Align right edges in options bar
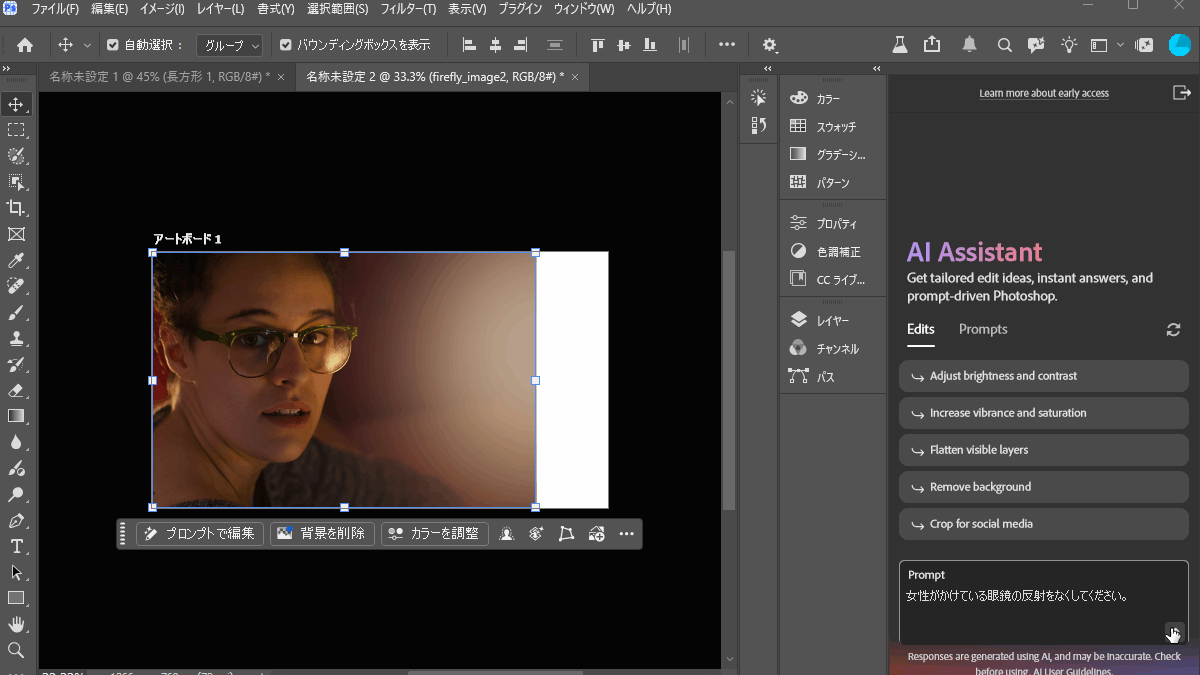1200x675 pixels. coord(520,45)
